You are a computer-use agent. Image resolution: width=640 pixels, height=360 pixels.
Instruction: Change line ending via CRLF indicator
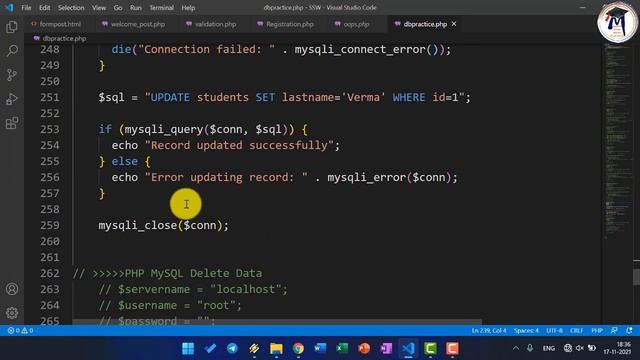coord(576,330)
